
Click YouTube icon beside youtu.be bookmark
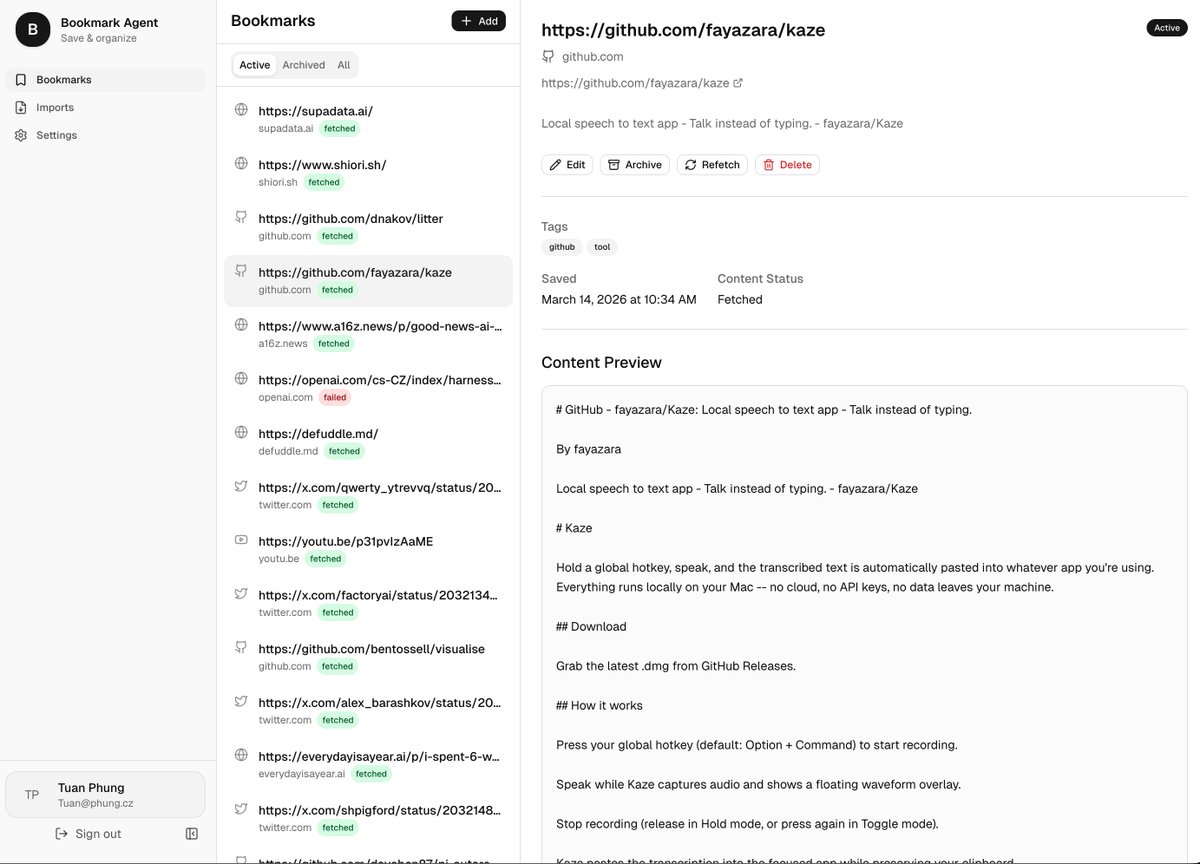(x=241, y=539)
